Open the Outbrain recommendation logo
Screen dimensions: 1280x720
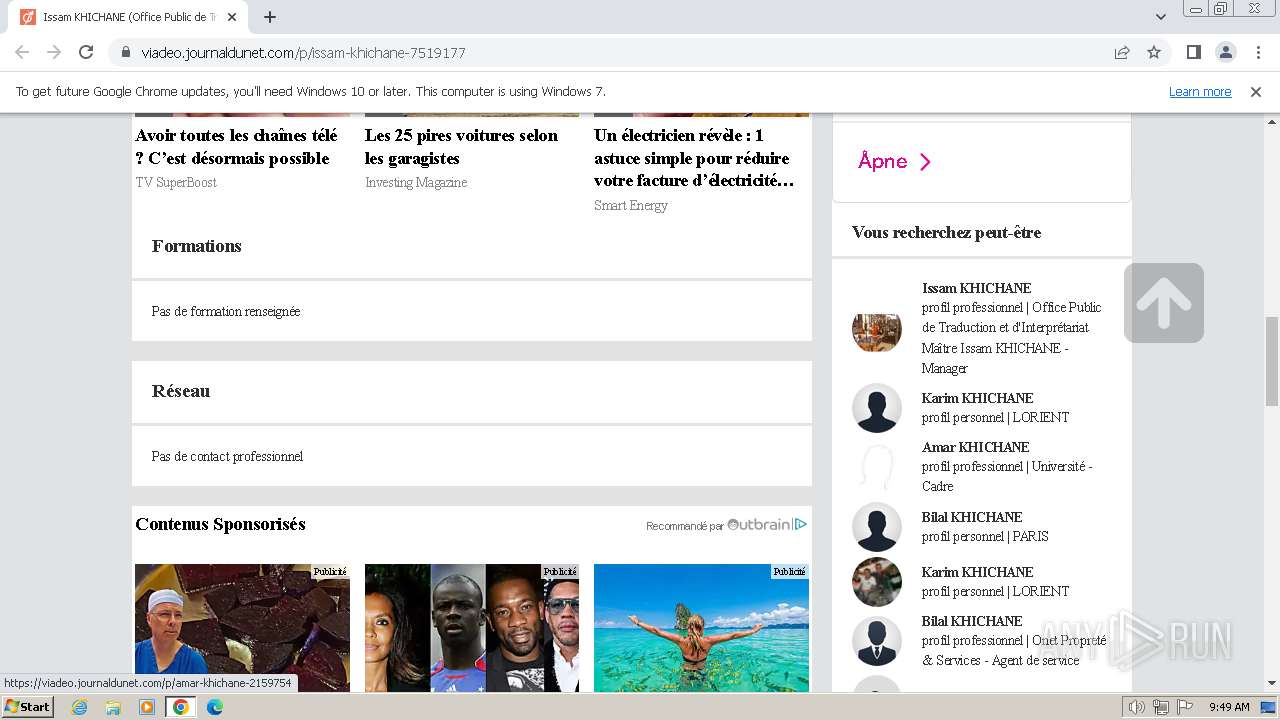[766, 524]
